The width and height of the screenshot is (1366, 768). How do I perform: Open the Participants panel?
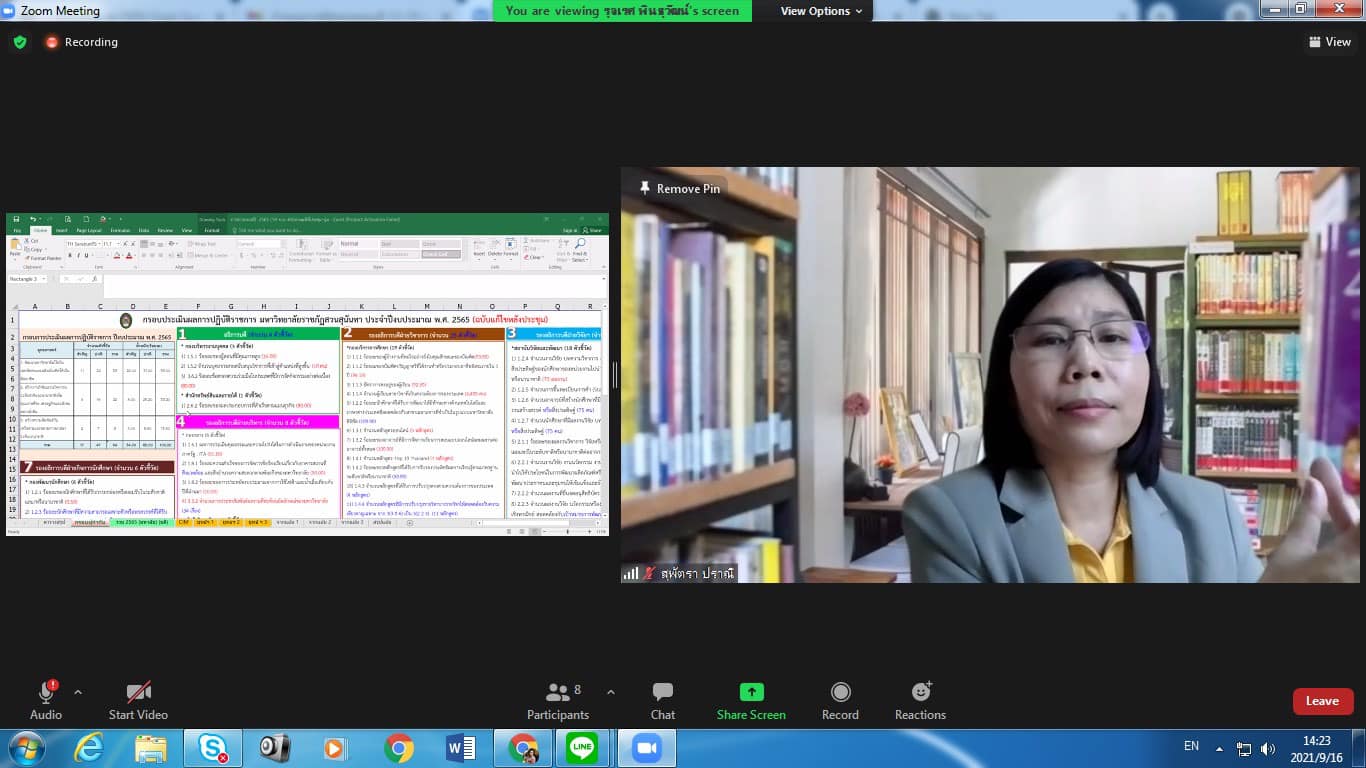(x=558, y=692)
